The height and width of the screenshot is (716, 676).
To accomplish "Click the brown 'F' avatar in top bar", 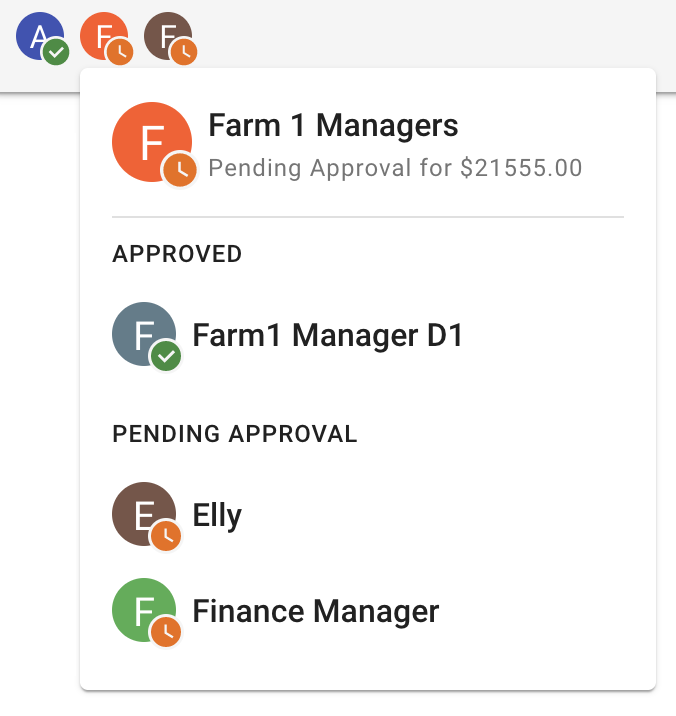I will pyautogui.click(x=165, y=37).
